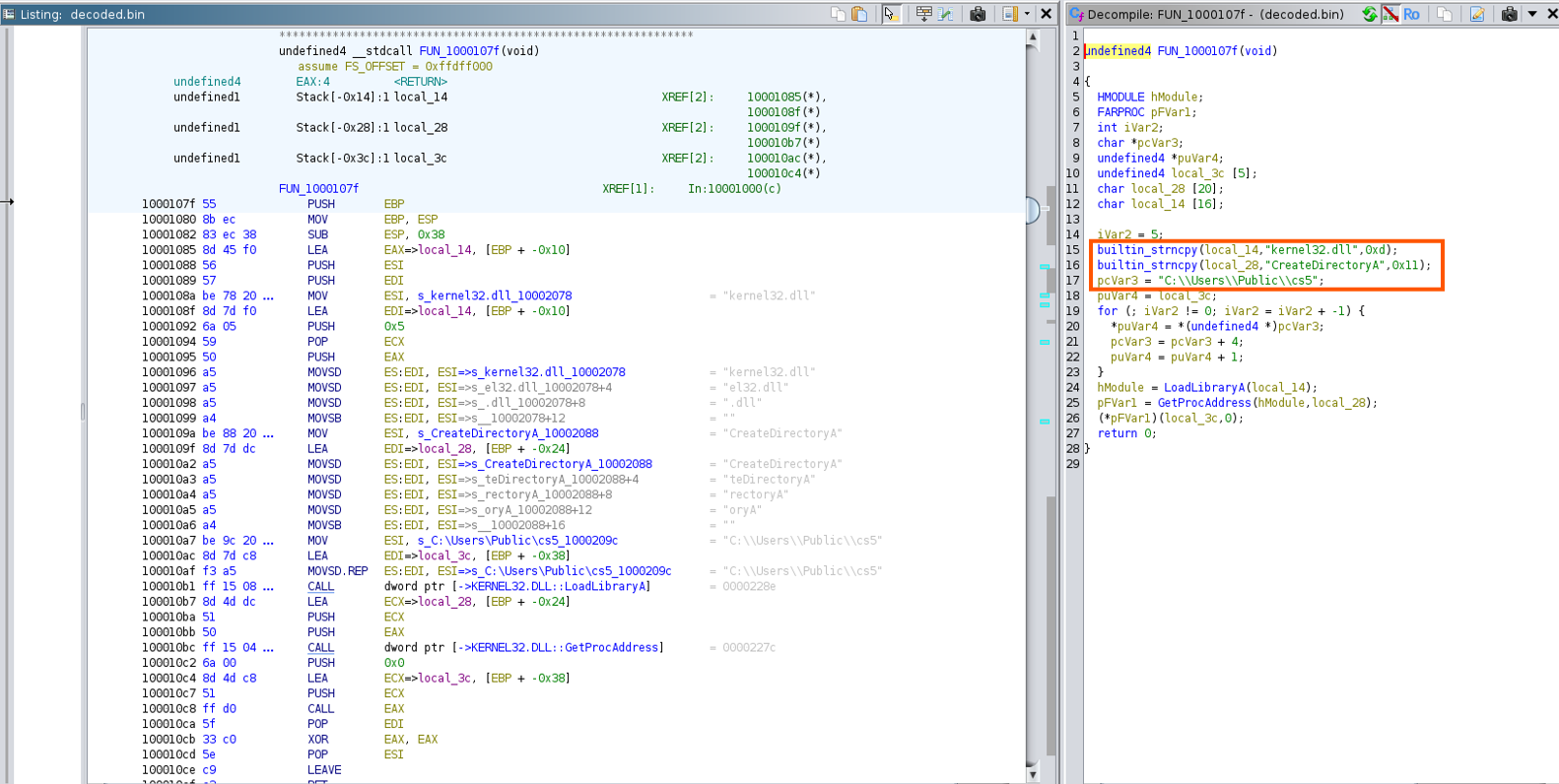The width and height of the screenshot is (1559, 784).
Task: Take a Listing snapshot with camera icon
Action: coord(978,14)
